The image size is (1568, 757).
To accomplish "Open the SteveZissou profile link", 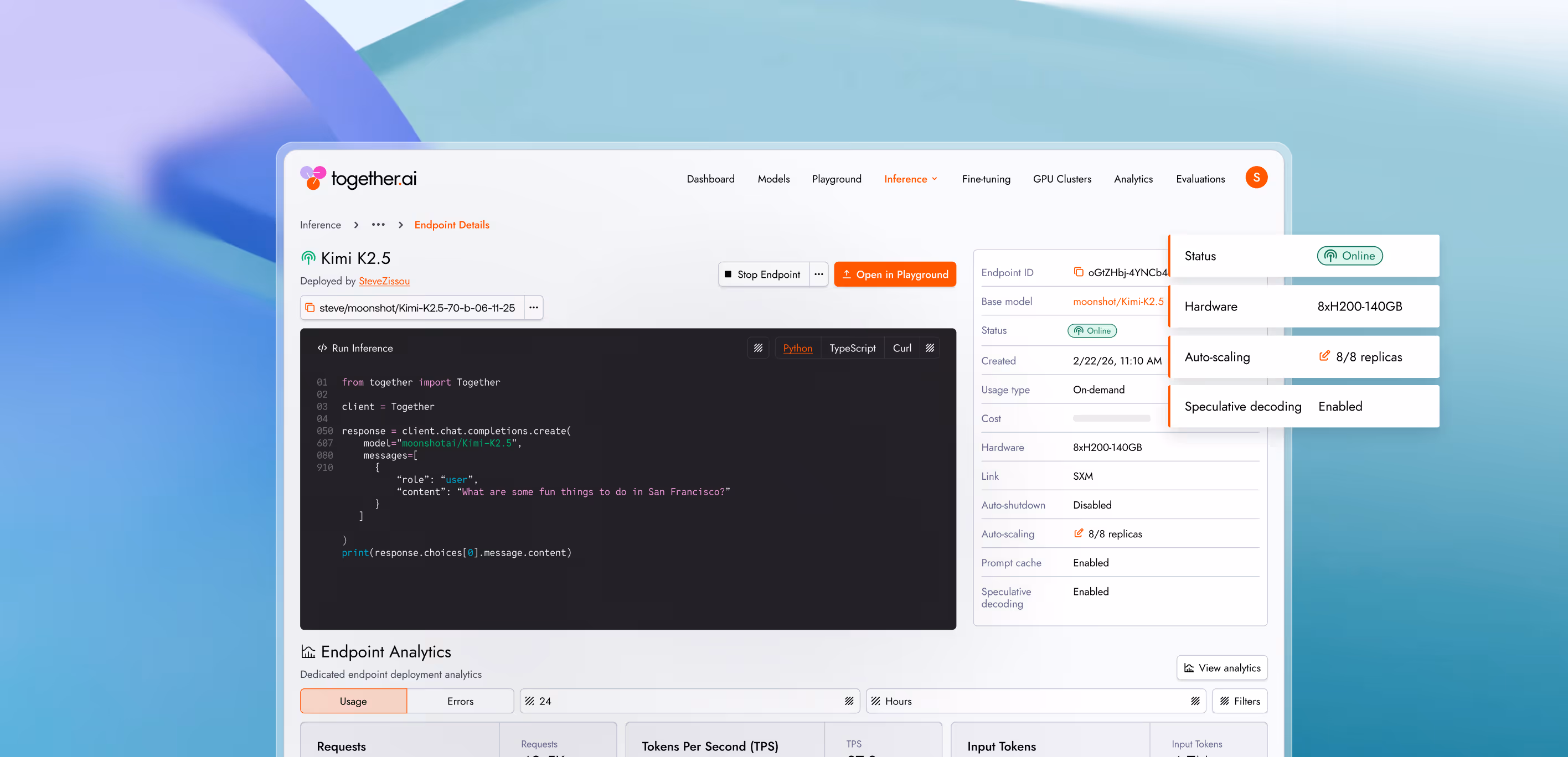I will click(384, 281).
